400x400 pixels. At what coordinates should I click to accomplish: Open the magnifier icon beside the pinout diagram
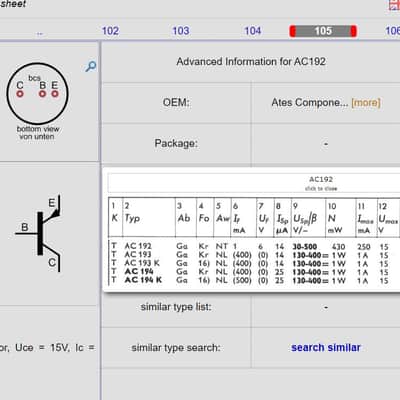point(91,66)
